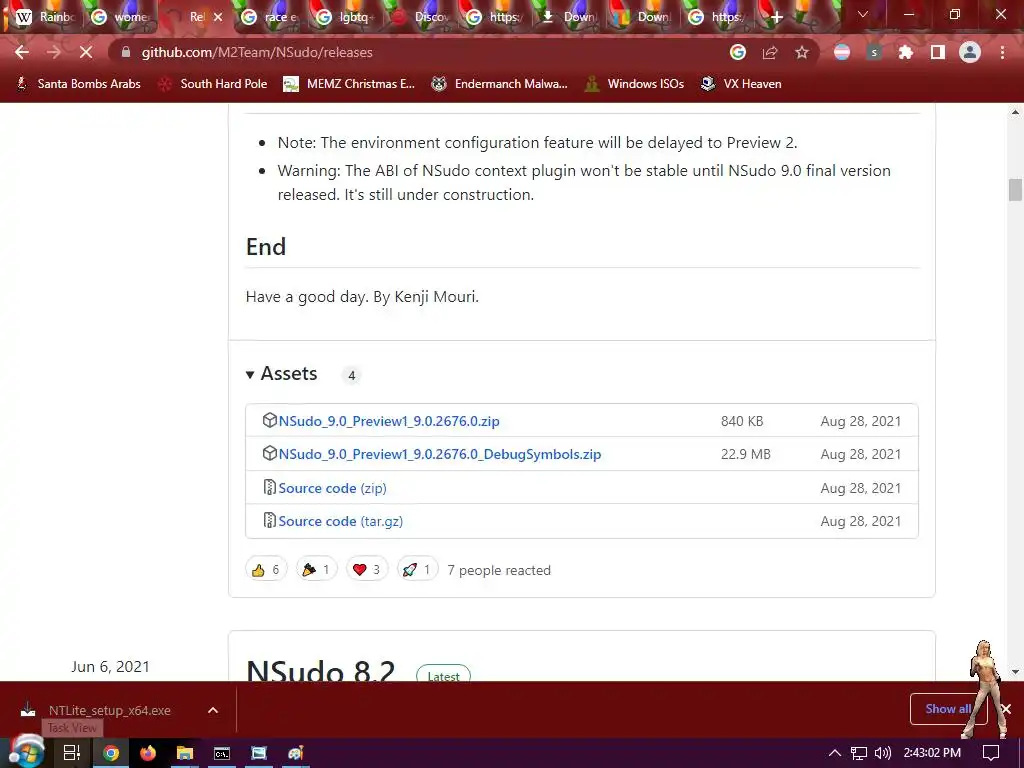1024x768 pixels.
Task: Click the thumbs up reaction
Action: 266,569
